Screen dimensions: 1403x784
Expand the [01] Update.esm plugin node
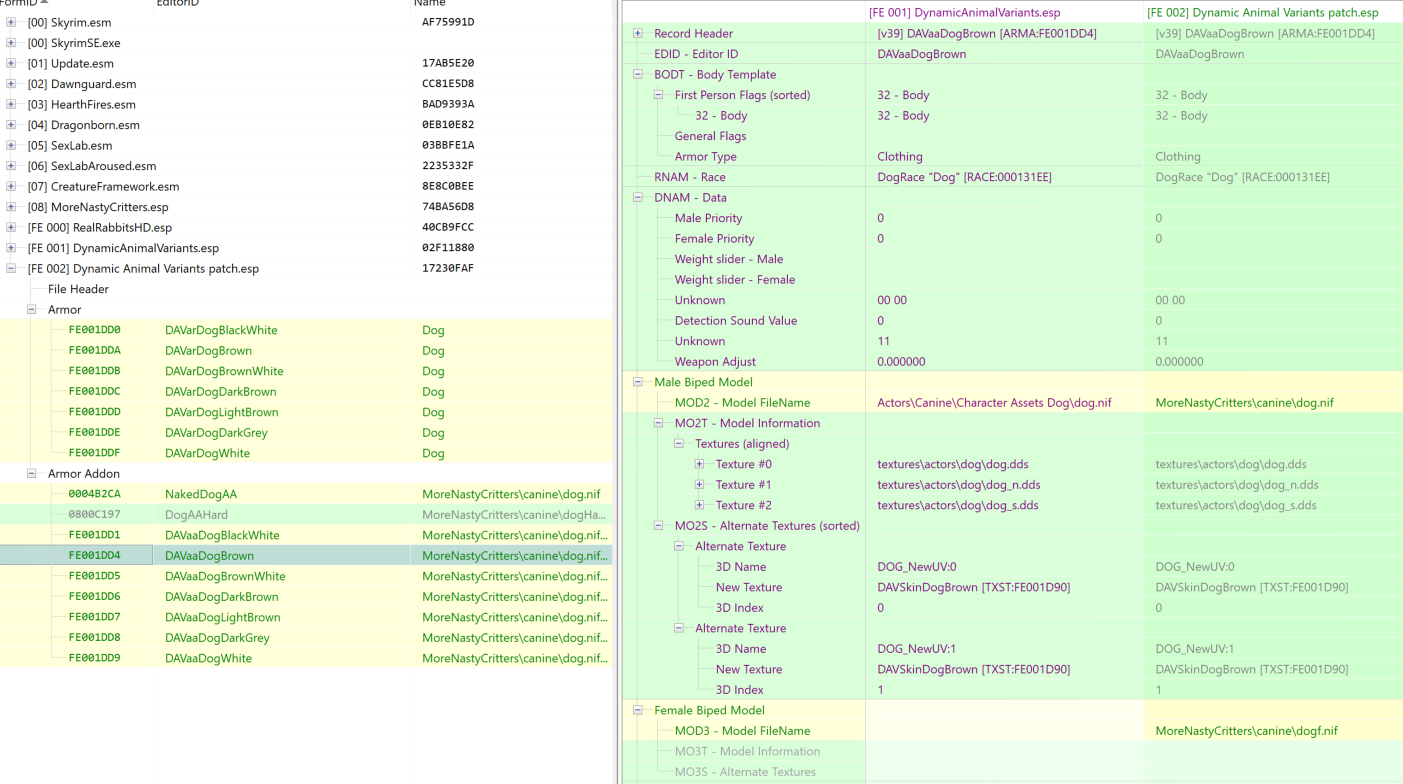11,63
